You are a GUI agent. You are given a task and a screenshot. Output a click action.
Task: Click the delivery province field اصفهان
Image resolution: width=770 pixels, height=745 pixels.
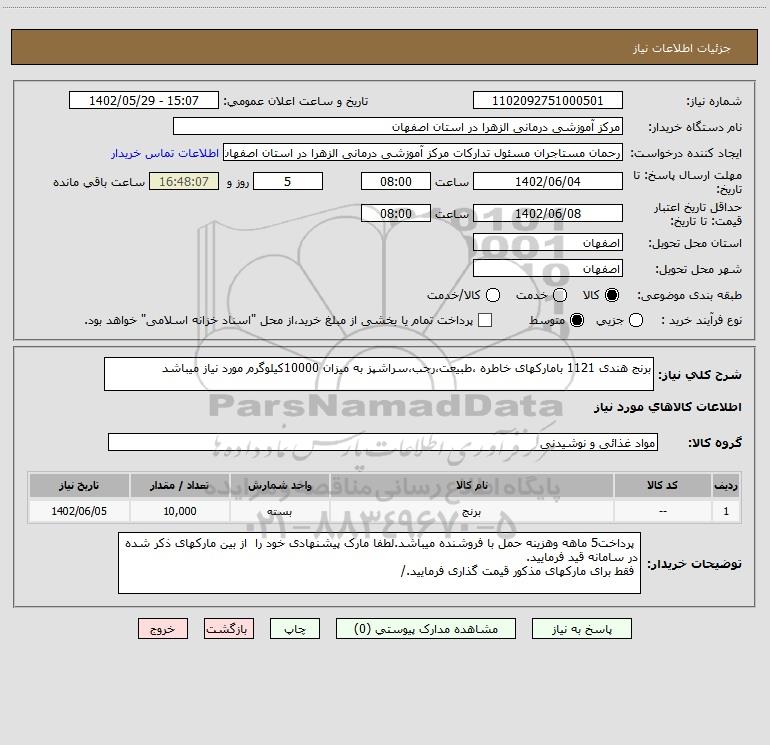click(548, 243)
